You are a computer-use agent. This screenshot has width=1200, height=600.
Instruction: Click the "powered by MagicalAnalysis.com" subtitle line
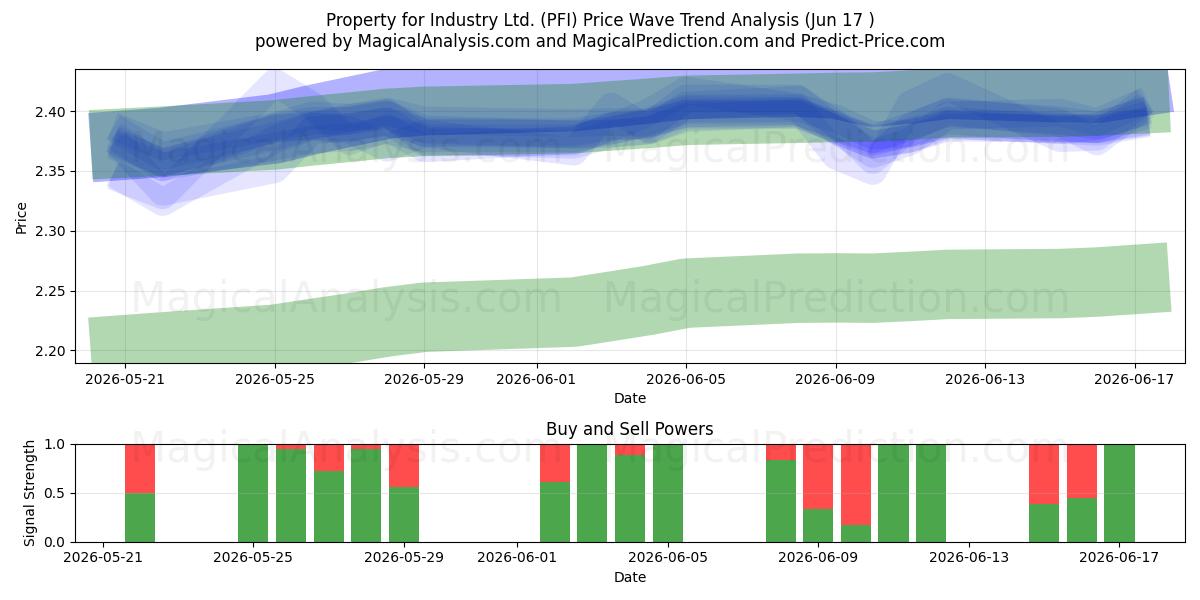coord(600,41)
